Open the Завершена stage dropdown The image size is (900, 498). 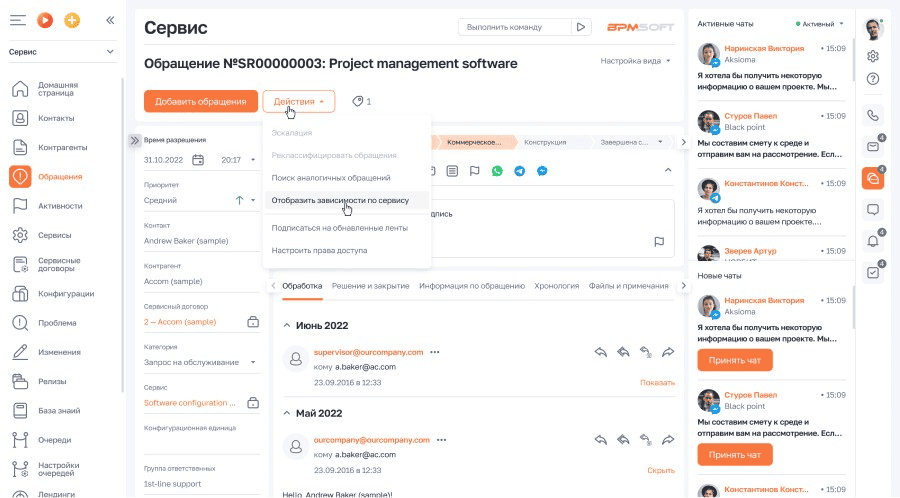click(x=661, y=142)
